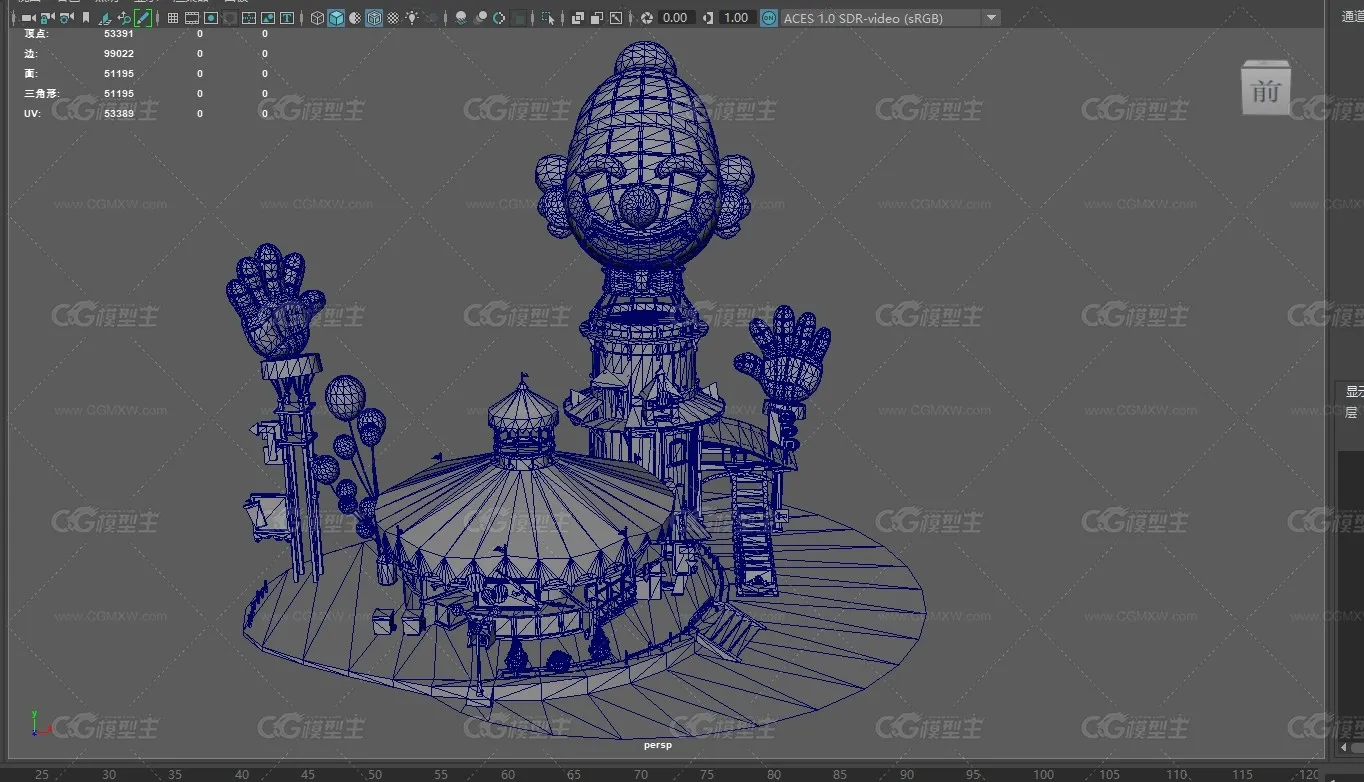Click the Image Plane icon
This screenshot has width=1364, height=782.
point(105,18)
